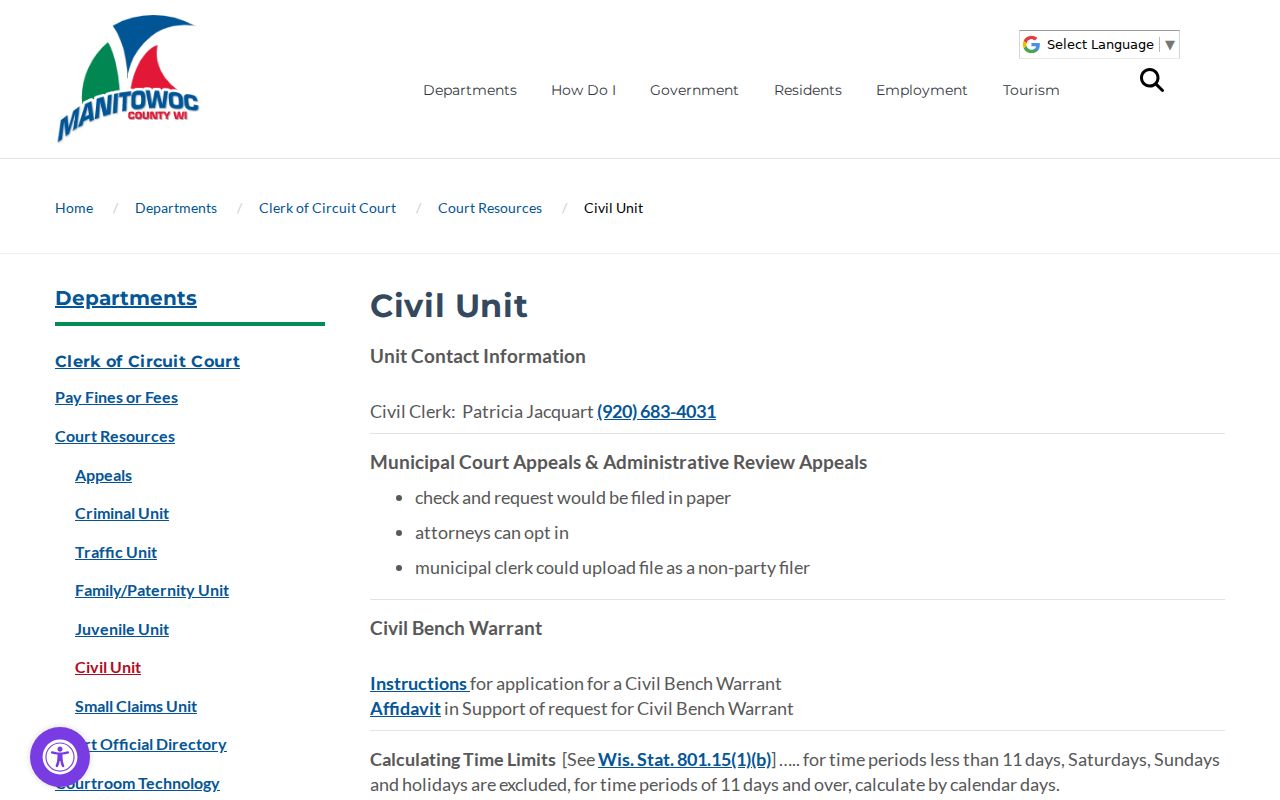This screenshot has height=800, width=1280.
Task: Click the Calculating Time Limits label
Action: tap(463, 760)
